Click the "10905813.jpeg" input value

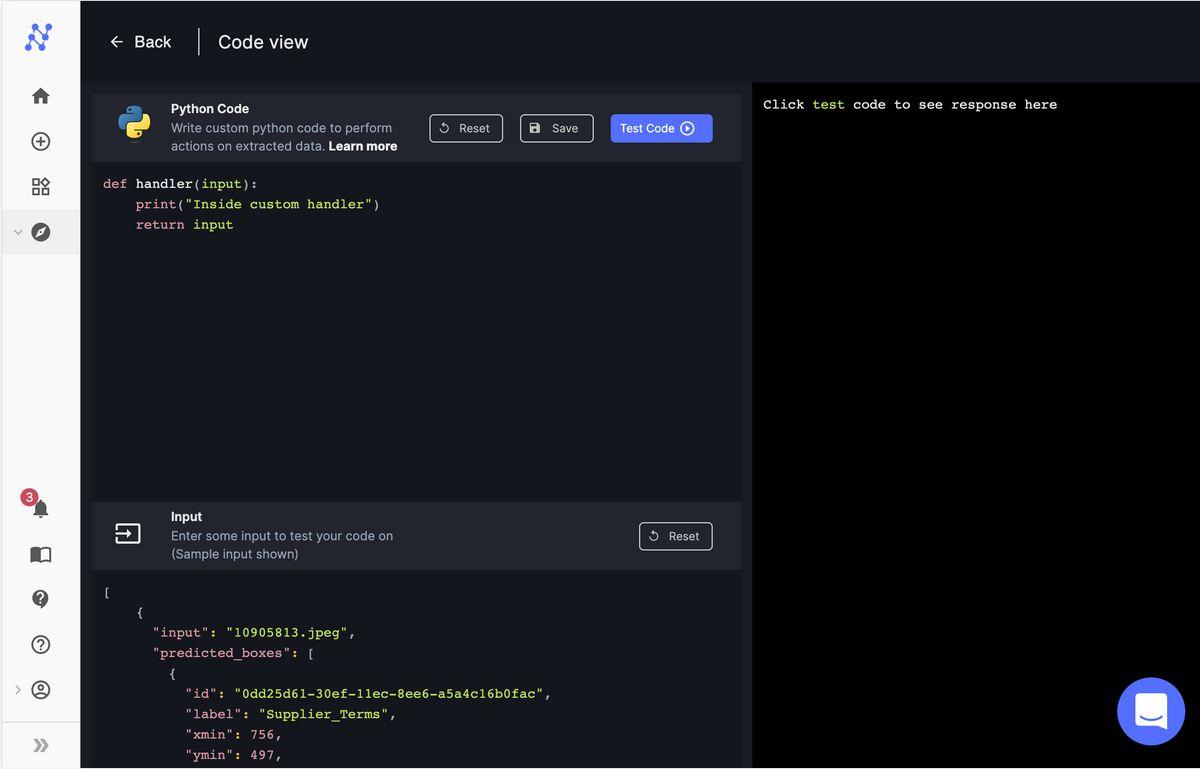[287, 633]
